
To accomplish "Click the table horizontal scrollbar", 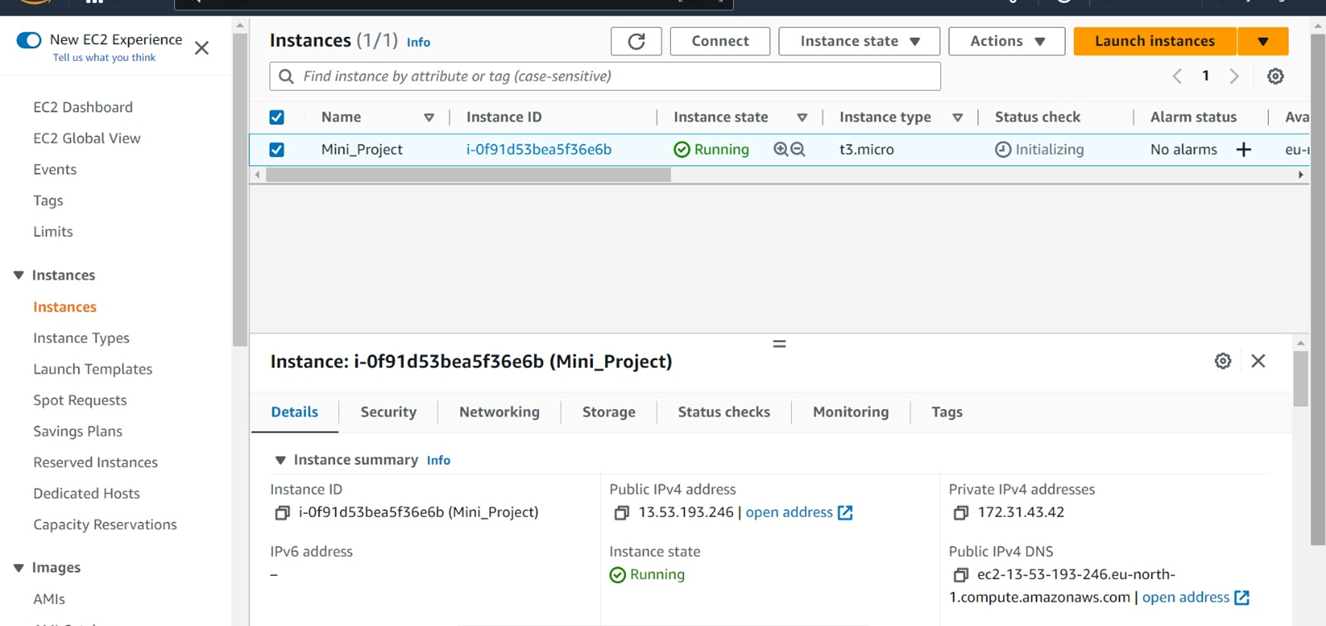I will [x=468, y=174].
